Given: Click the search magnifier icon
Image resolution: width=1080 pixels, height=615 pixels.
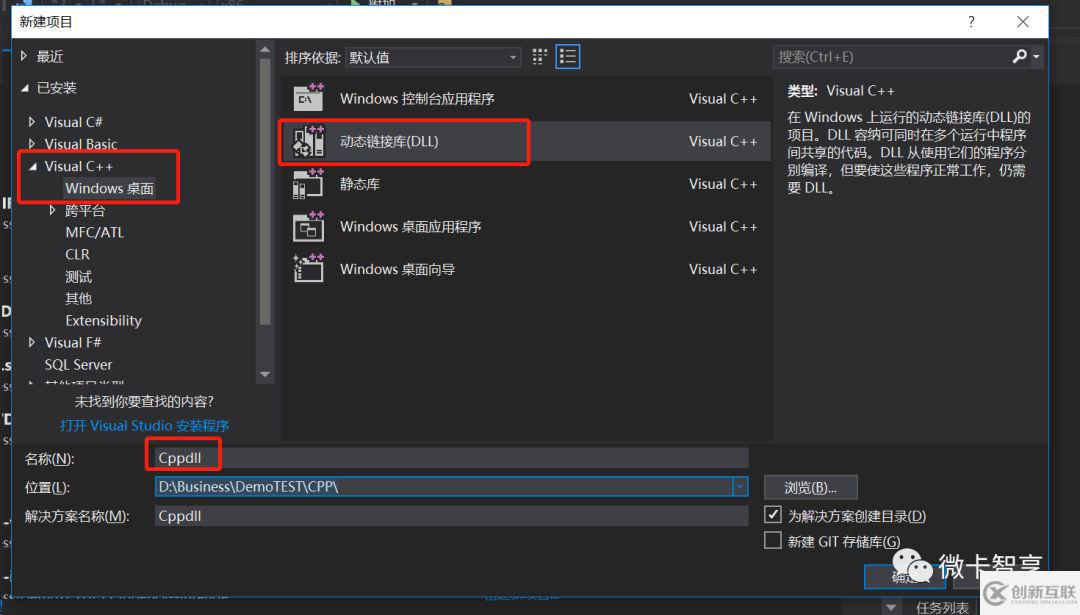Looking at the screenshot, I should coord(1019,56).
